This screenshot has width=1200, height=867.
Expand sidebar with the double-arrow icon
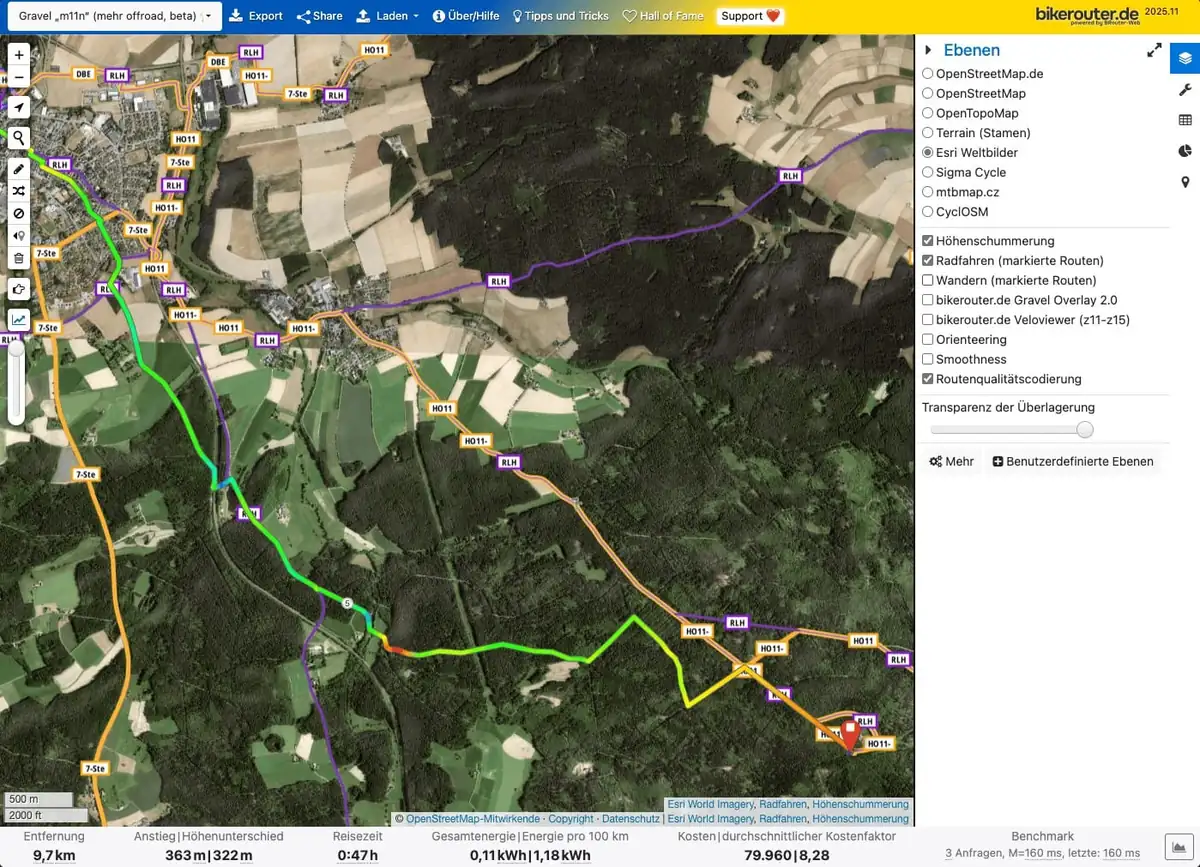1154,50
